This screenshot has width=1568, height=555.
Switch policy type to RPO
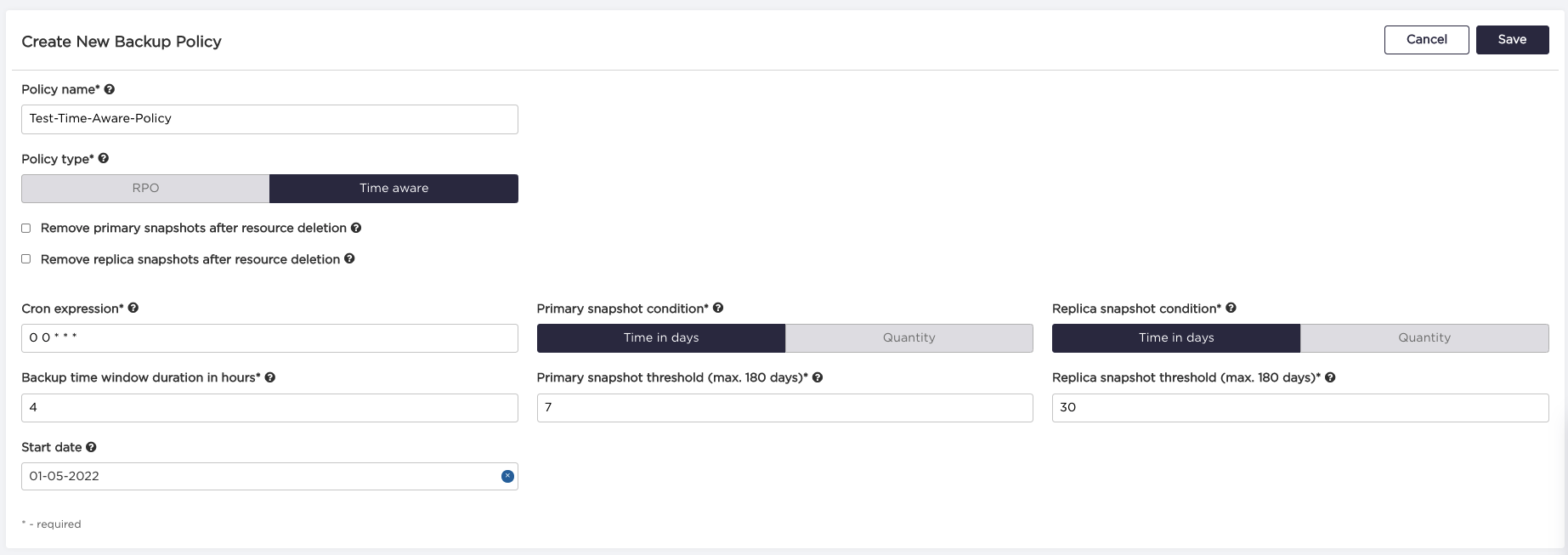click(145, 189)
